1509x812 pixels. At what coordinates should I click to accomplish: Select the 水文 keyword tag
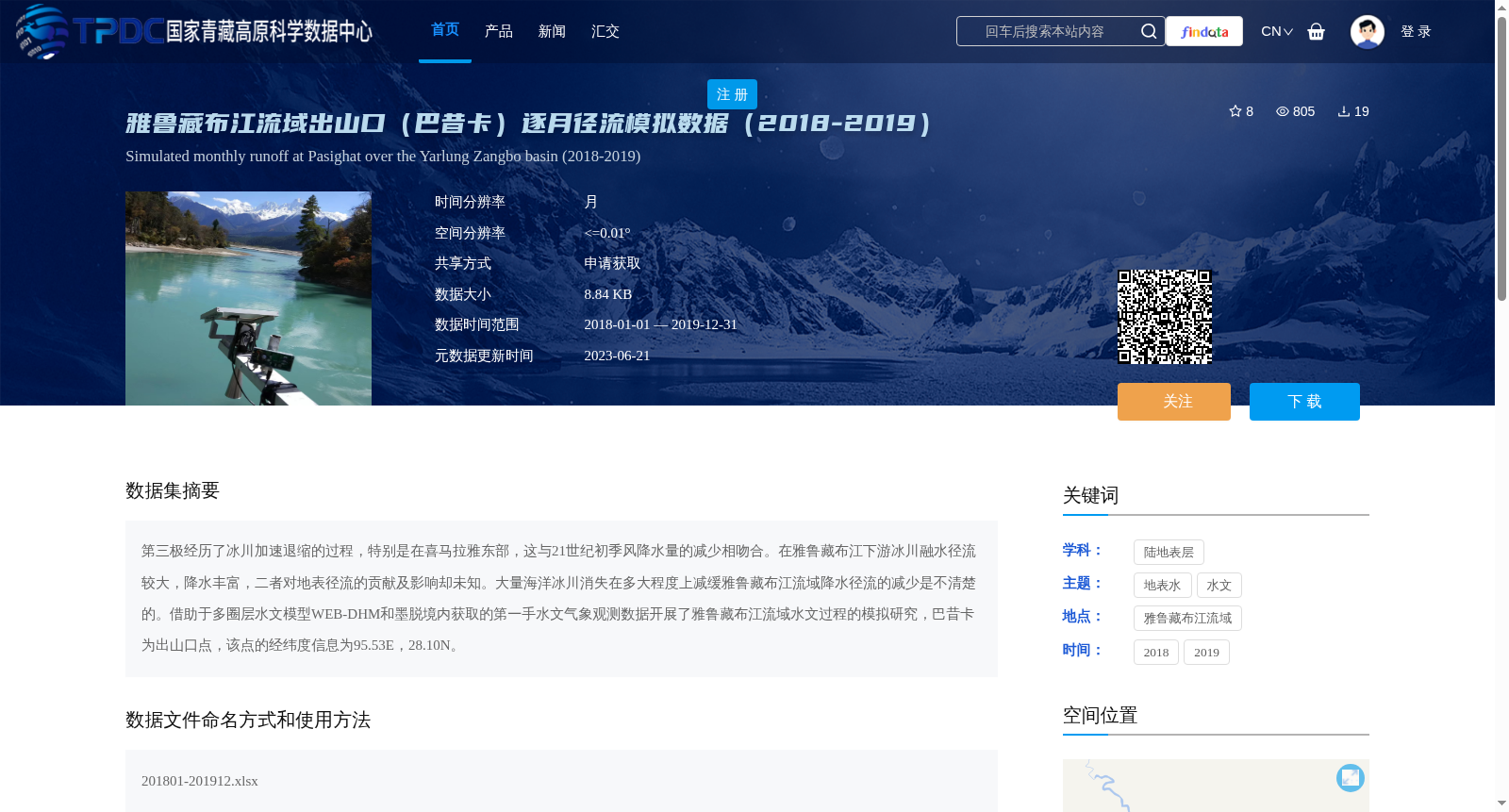[x=1219, y=586]
